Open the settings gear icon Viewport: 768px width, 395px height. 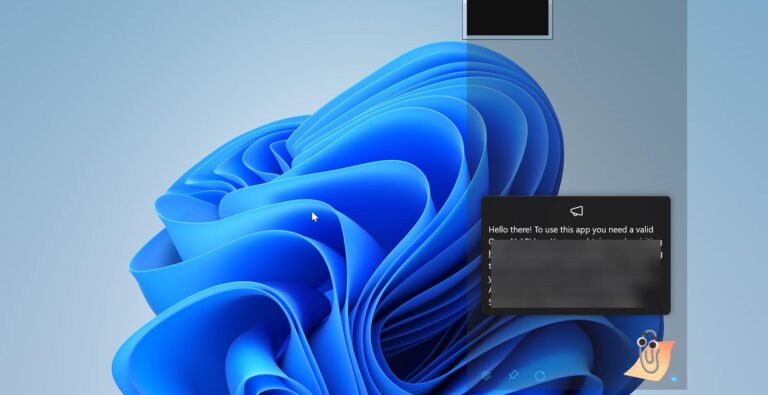(x=486, y=375)
